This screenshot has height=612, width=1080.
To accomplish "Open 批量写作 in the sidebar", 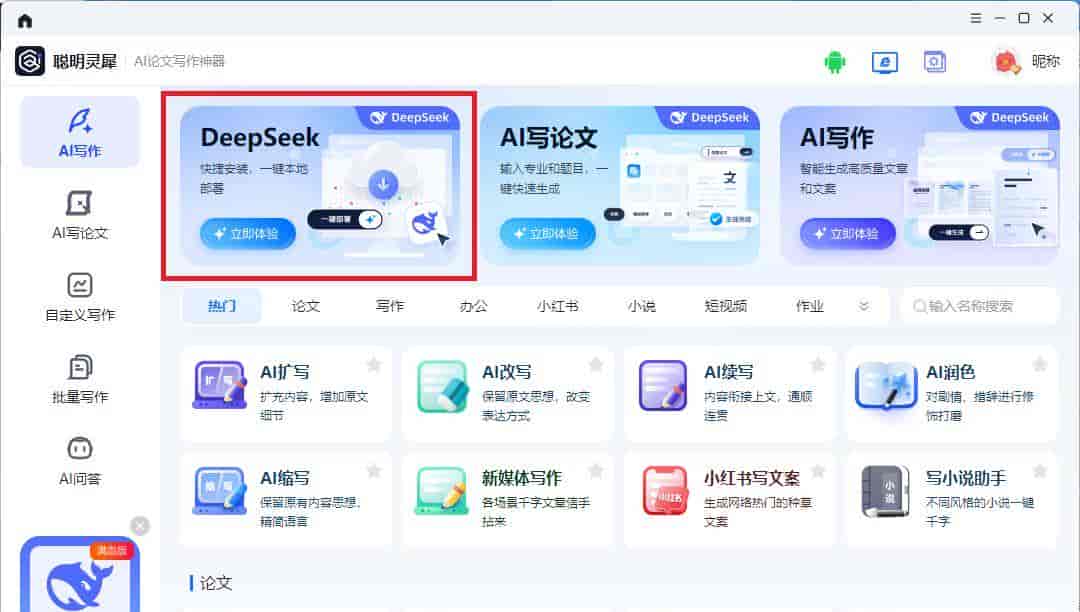I will 80,379.
